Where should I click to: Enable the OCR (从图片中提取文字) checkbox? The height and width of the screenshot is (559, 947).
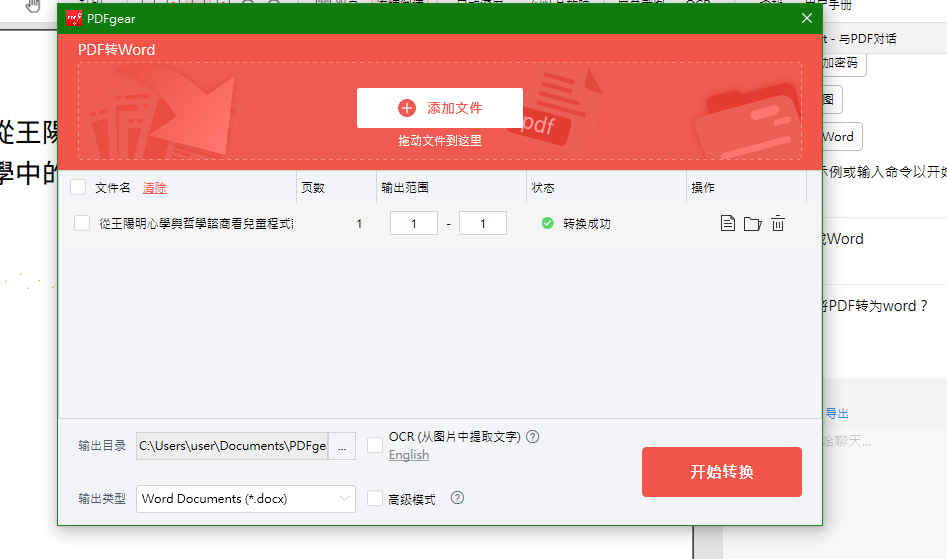pos(375,445)
